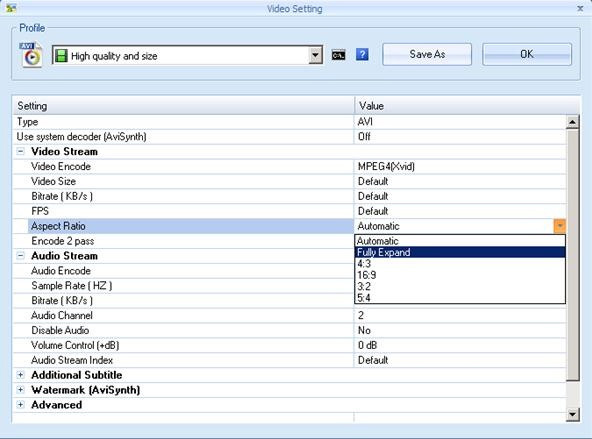592x439 pixels.
Task: Click the scrollbar down arrow
Action: coord(572,414)
